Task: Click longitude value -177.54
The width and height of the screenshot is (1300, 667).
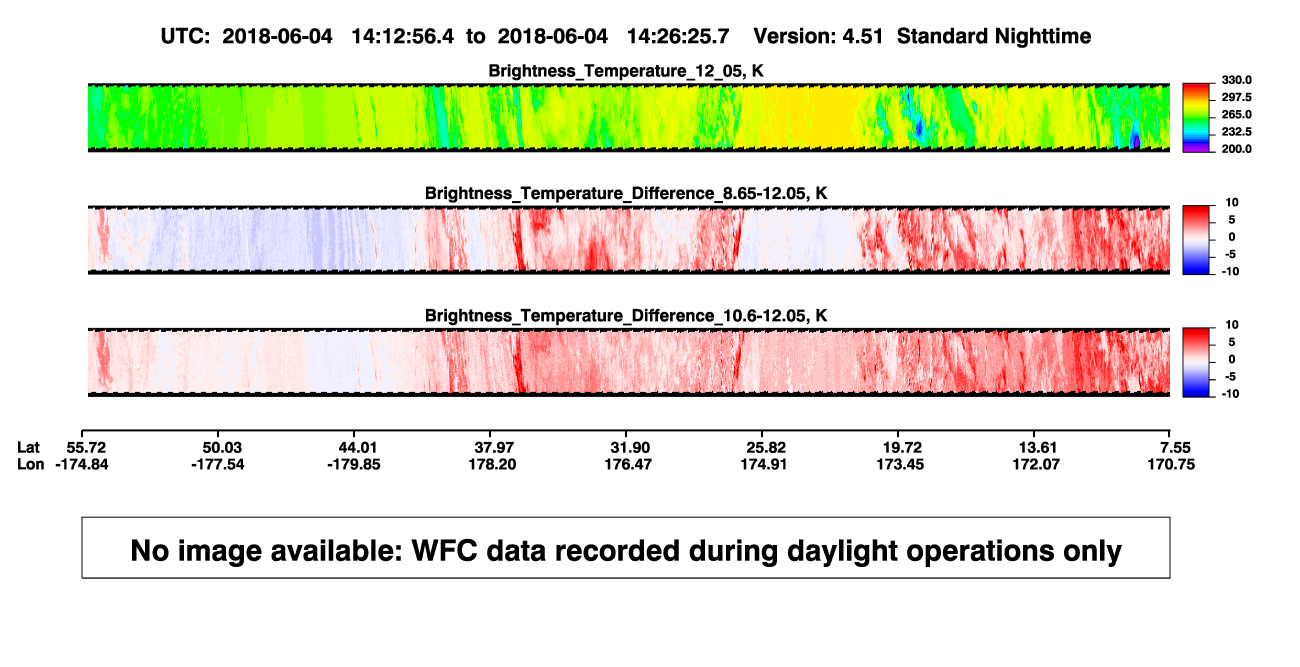Action: (220, 464)
